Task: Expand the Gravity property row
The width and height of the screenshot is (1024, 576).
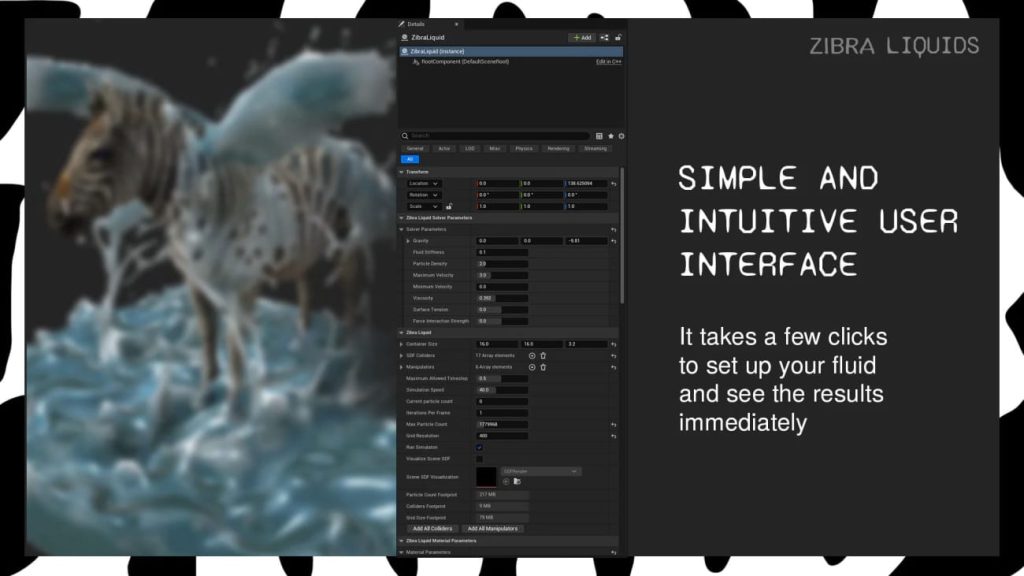Action: coord(408,241)
